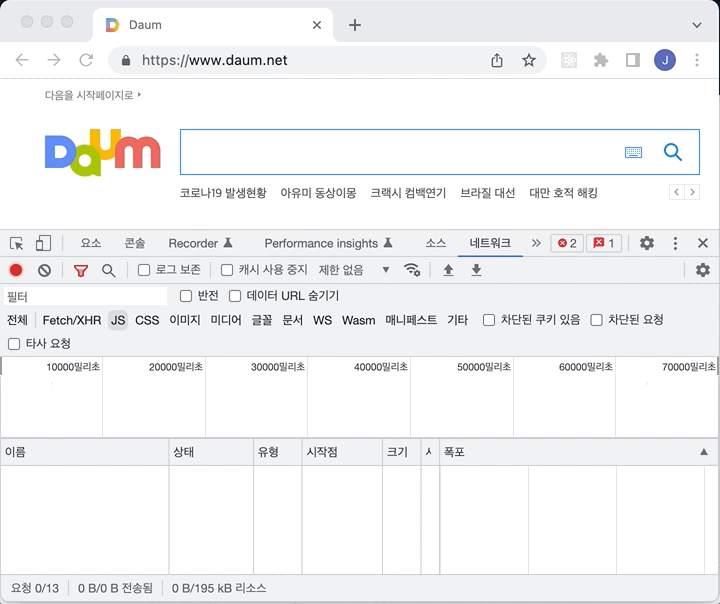Filter requests by Fetch/XHR
This screenshot has height=604, width=720.
[72, 320]
